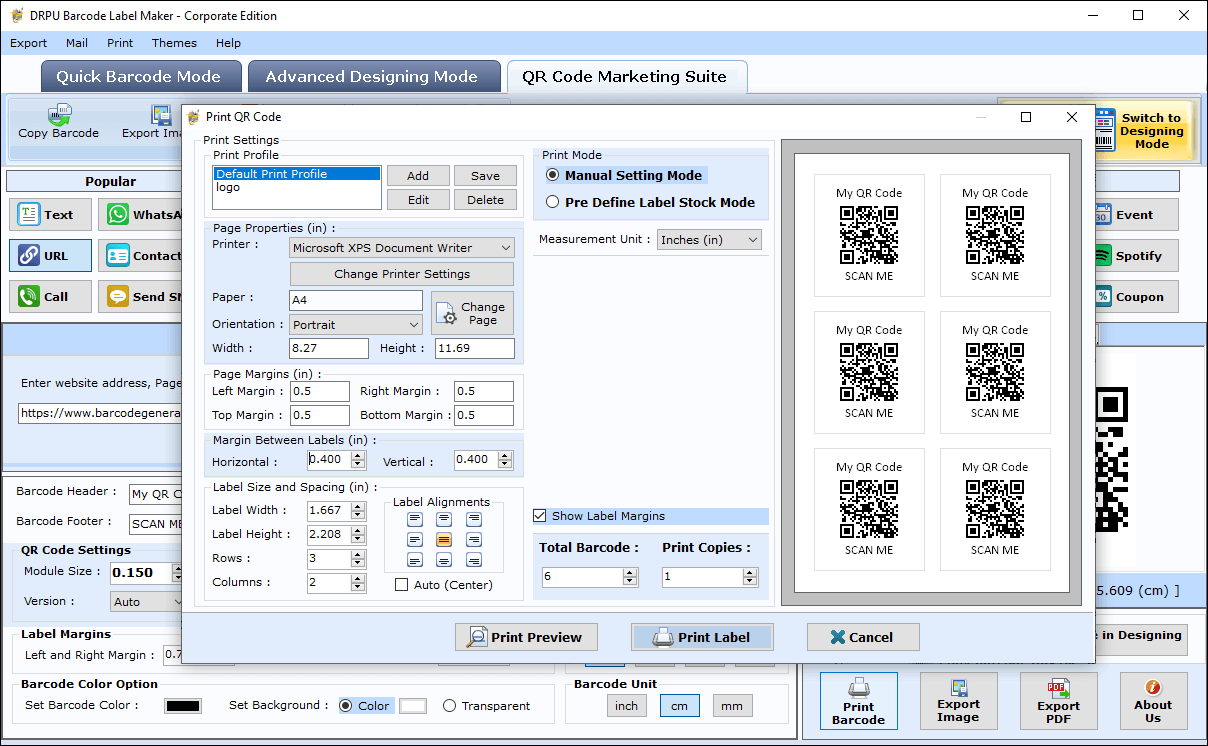Select top-left label alignment
This screenshot has width=1208, height=746.
pyautogui.click(x=415, y=520)
